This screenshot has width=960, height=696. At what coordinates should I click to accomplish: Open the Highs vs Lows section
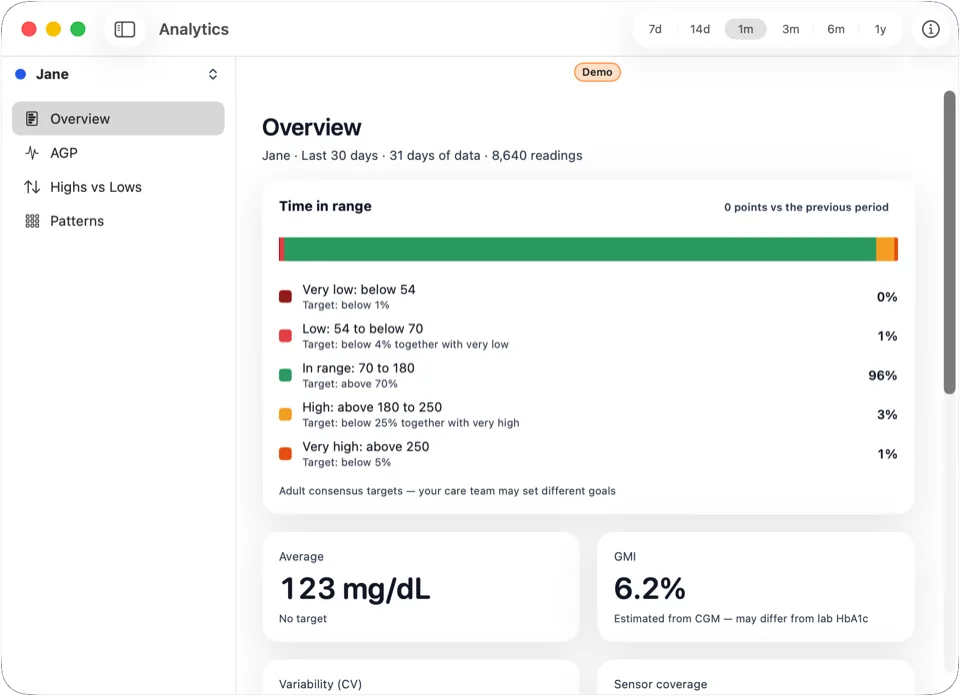coord(118,187)
